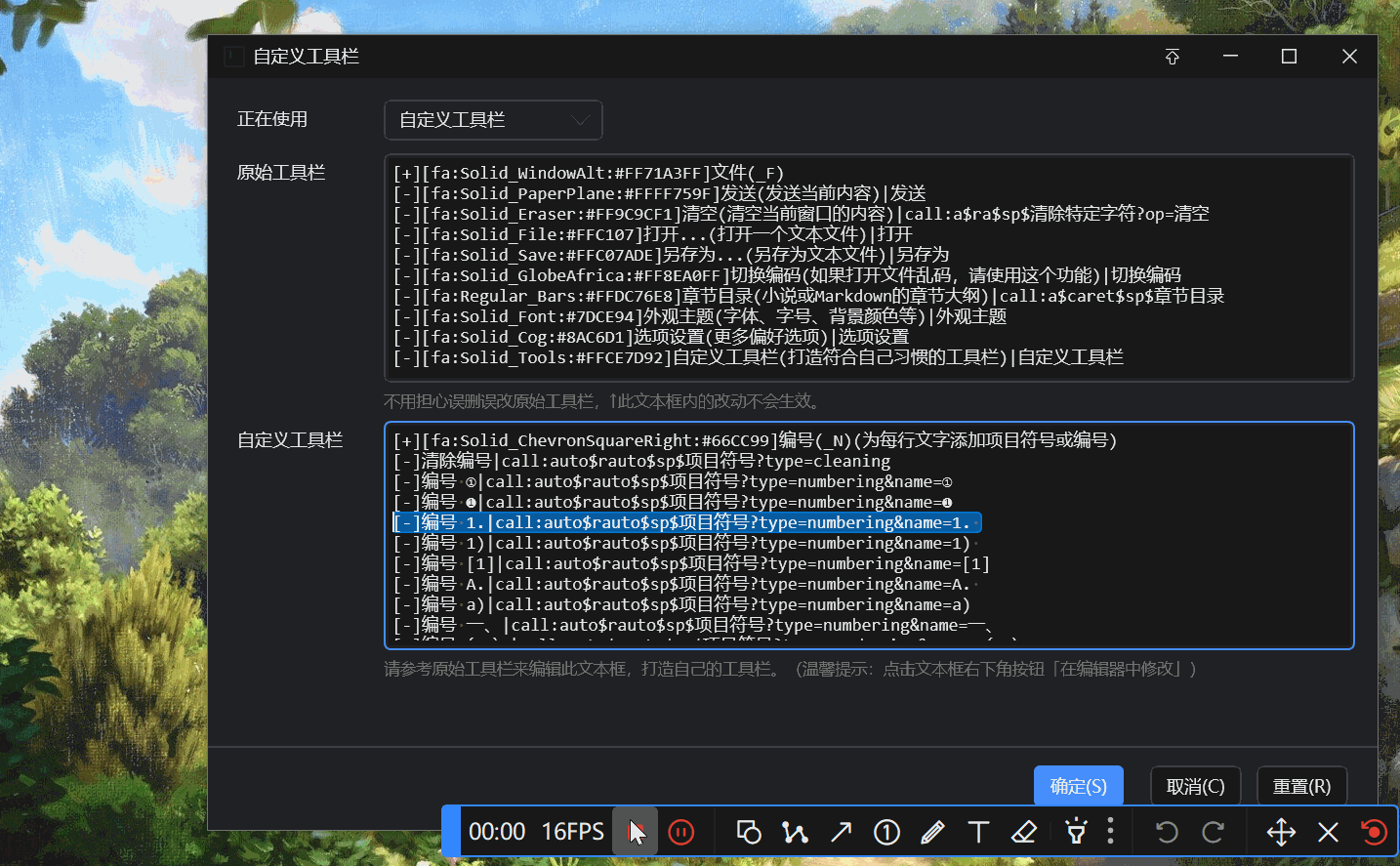
Task: Select the eraser tool
Action: [1024, 832]
